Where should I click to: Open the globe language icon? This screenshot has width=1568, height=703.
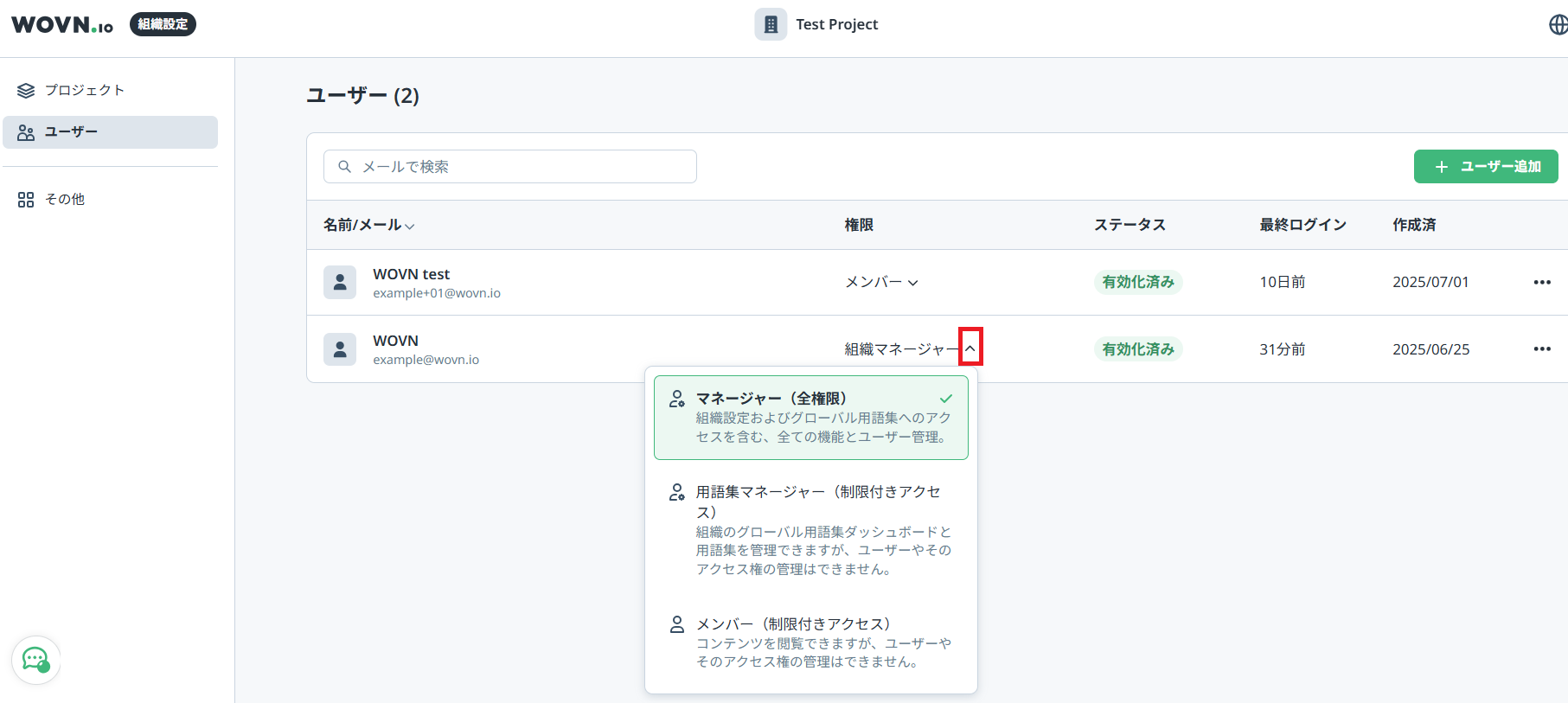[1558, 24]
